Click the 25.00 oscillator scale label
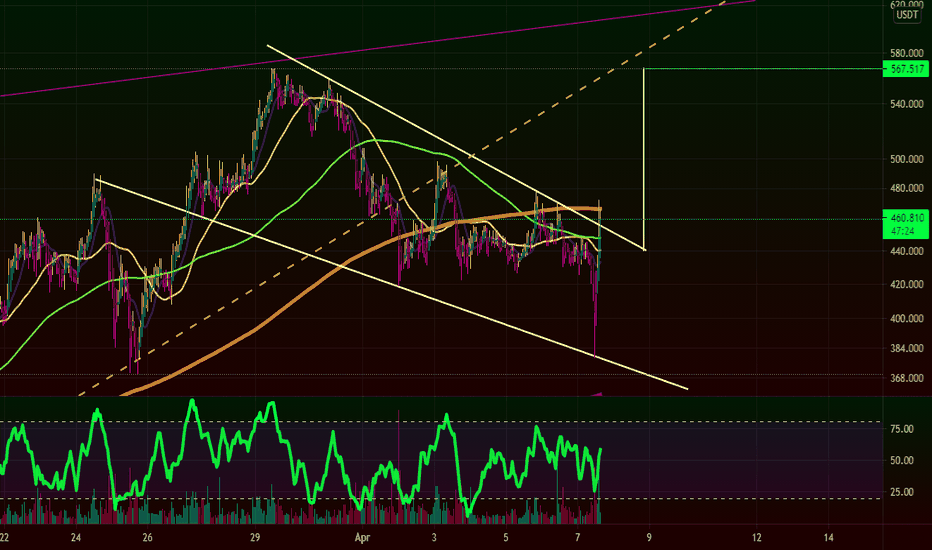932x550 pixels. 902,492
